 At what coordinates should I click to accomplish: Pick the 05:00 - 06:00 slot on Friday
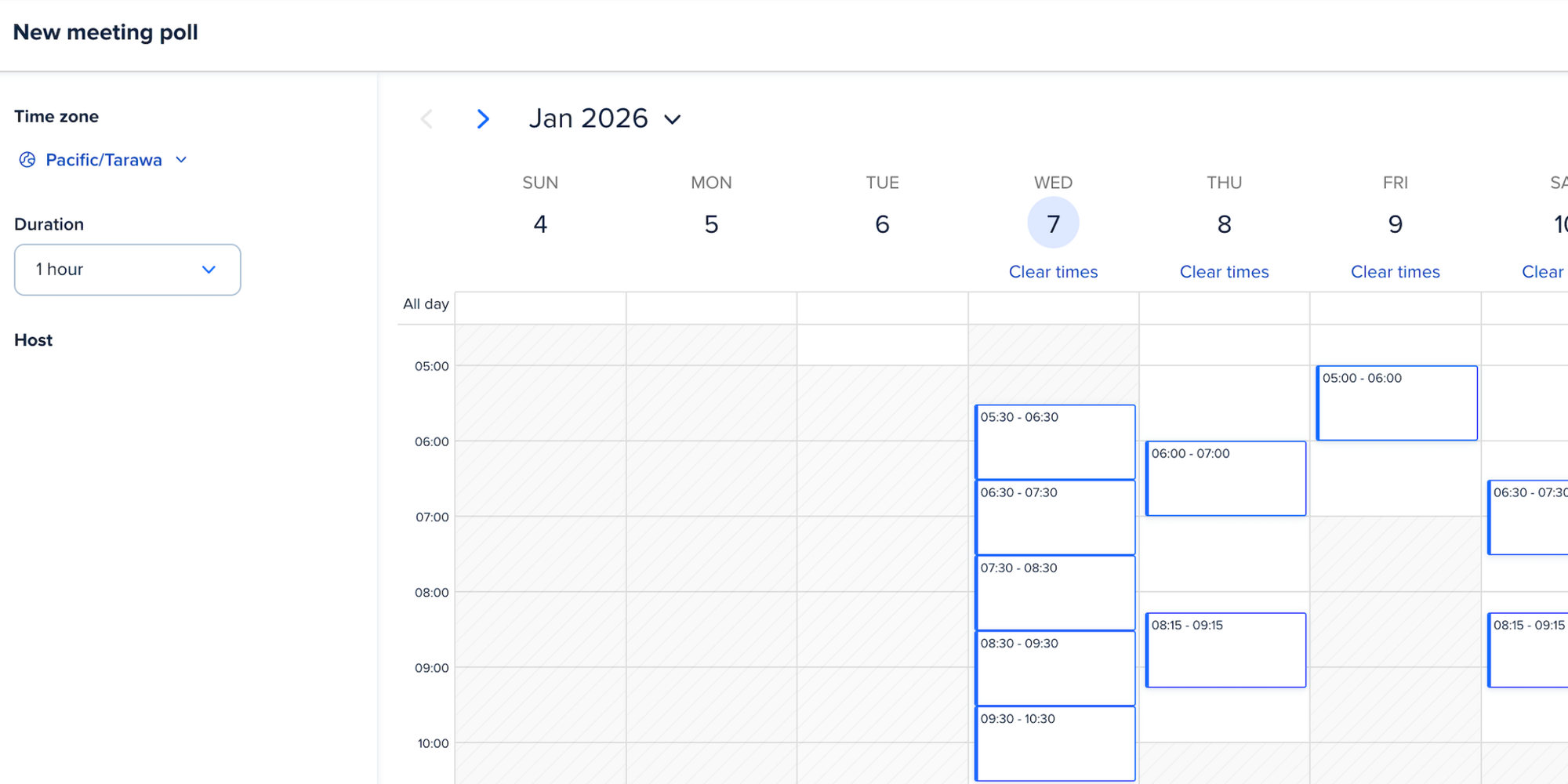(1397, 402)
